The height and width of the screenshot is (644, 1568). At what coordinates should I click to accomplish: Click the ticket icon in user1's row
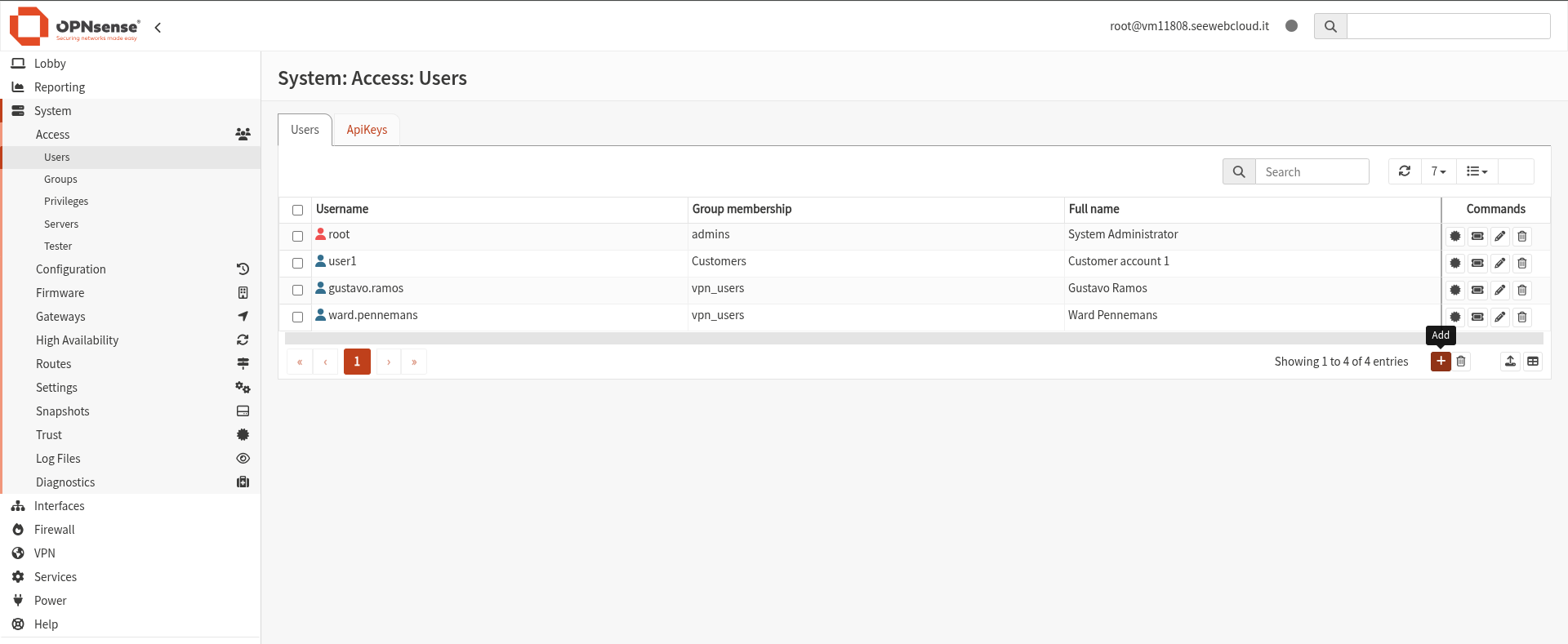1477,264
